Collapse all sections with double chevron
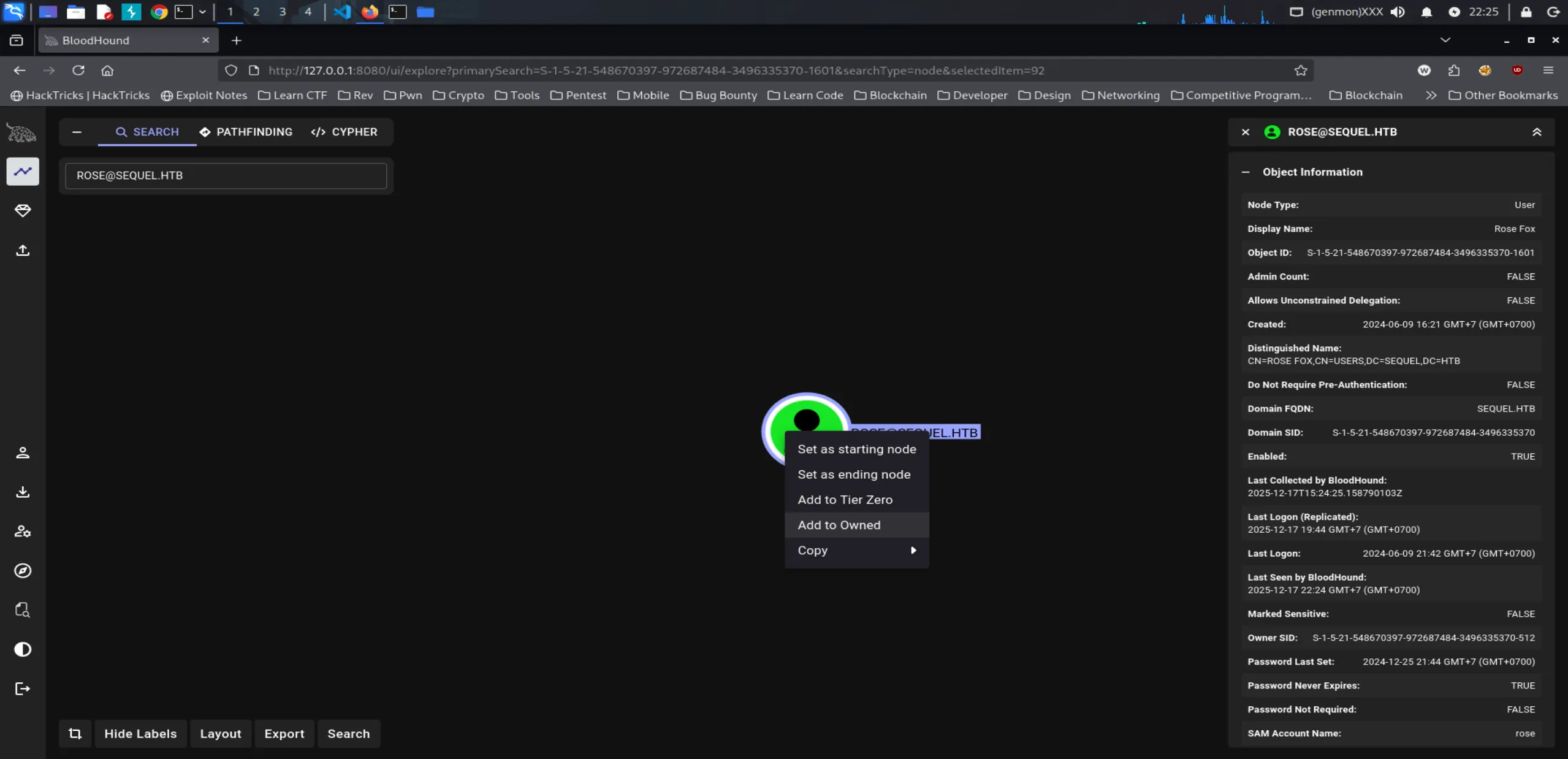Viewport: 1568px width, 759px height. tap(1537, 132)
